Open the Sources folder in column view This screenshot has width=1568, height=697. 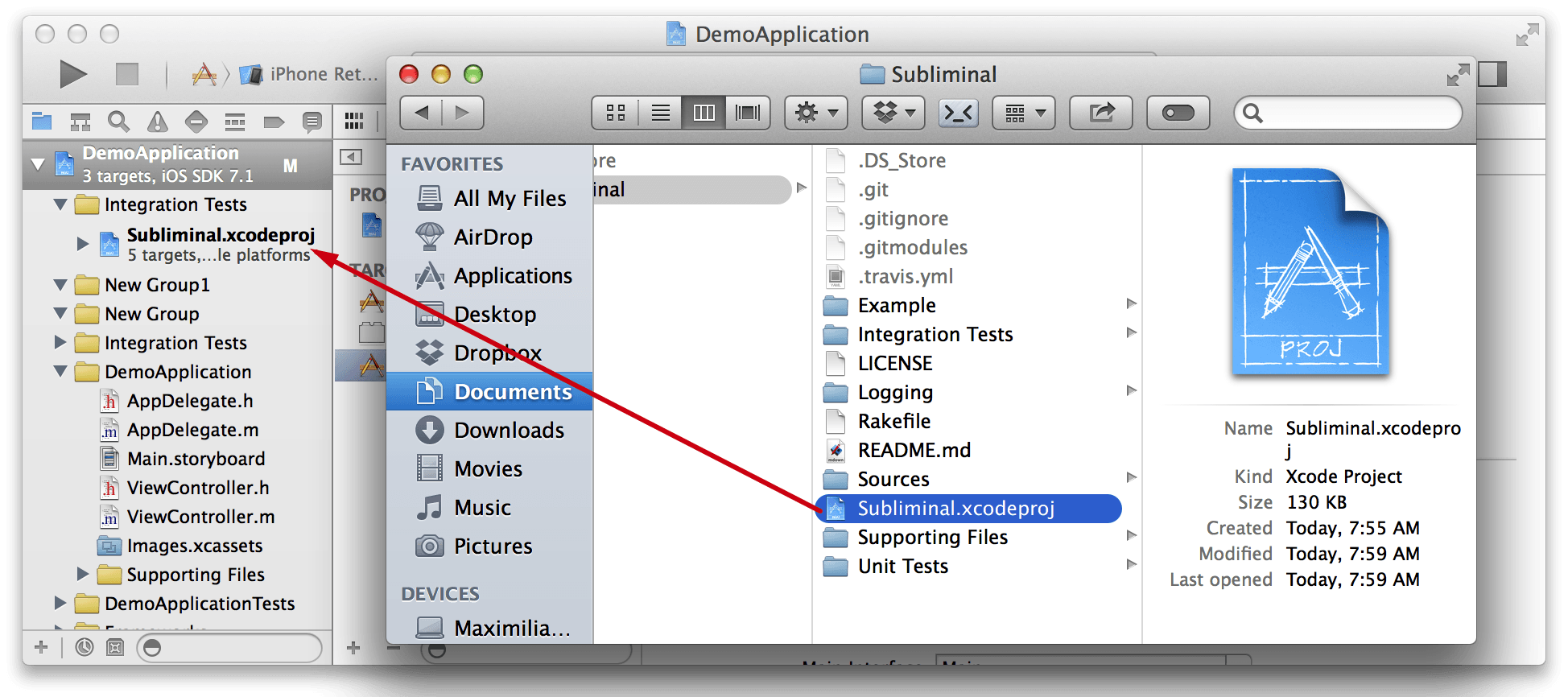click(x=893, y=479)
